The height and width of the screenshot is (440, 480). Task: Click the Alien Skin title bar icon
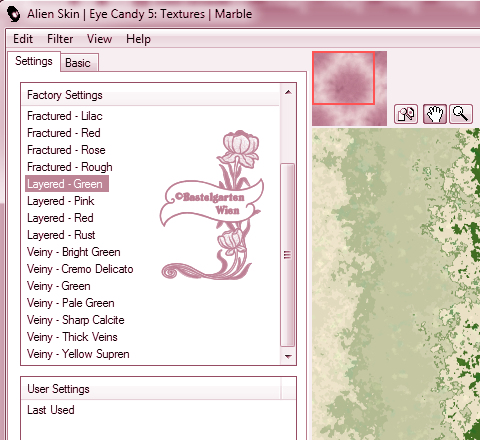14,14
